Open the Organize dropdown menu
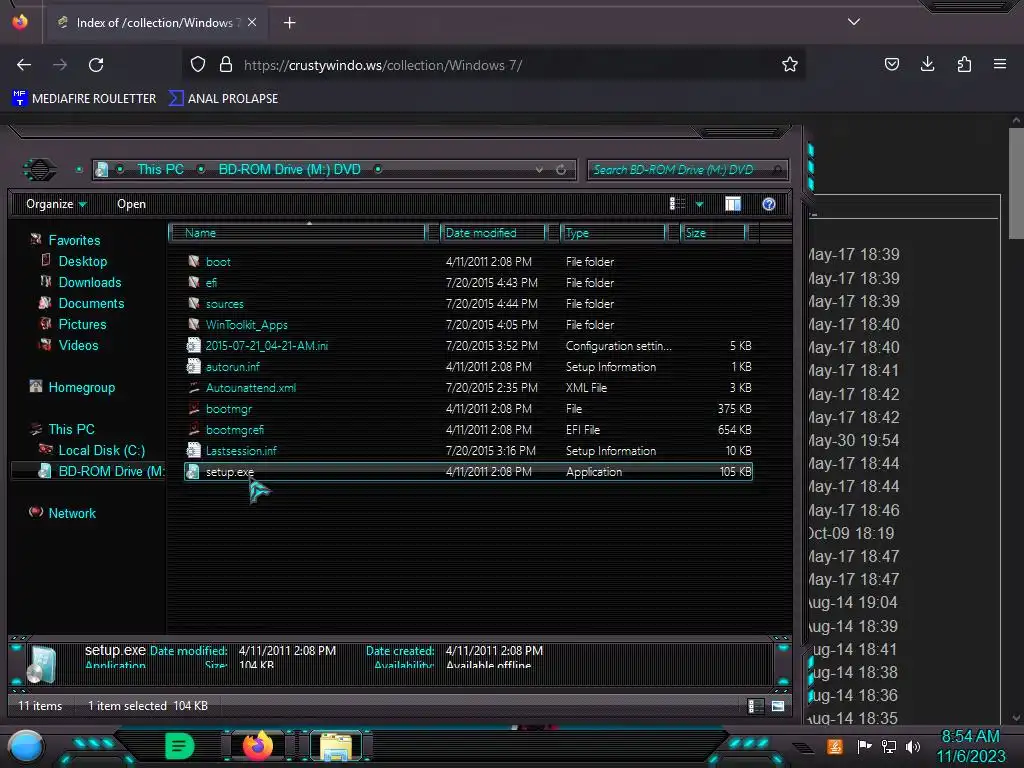Screen dimensions: 1024x768 [56, 204]
